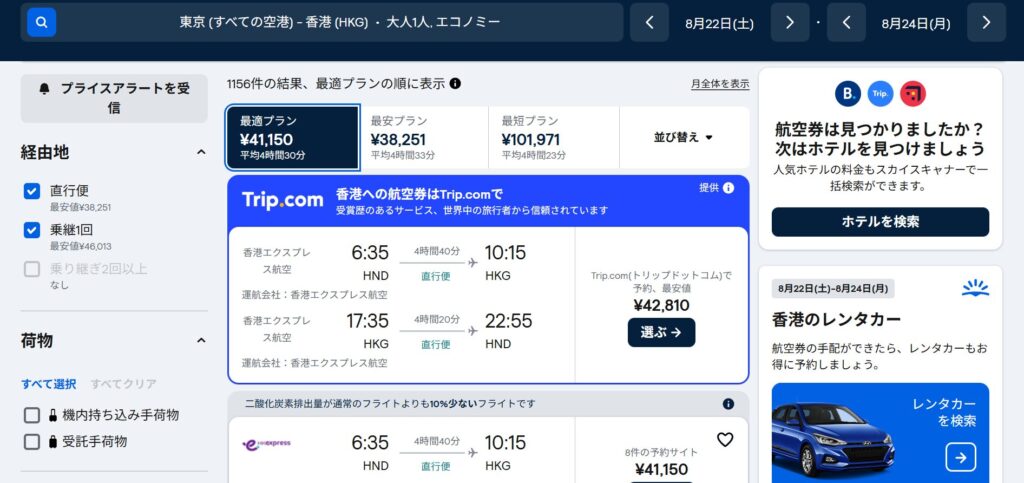
Task: Enable 機内持ち込み手荷物 cabin baggage checkbox
Action: (32, 415)
